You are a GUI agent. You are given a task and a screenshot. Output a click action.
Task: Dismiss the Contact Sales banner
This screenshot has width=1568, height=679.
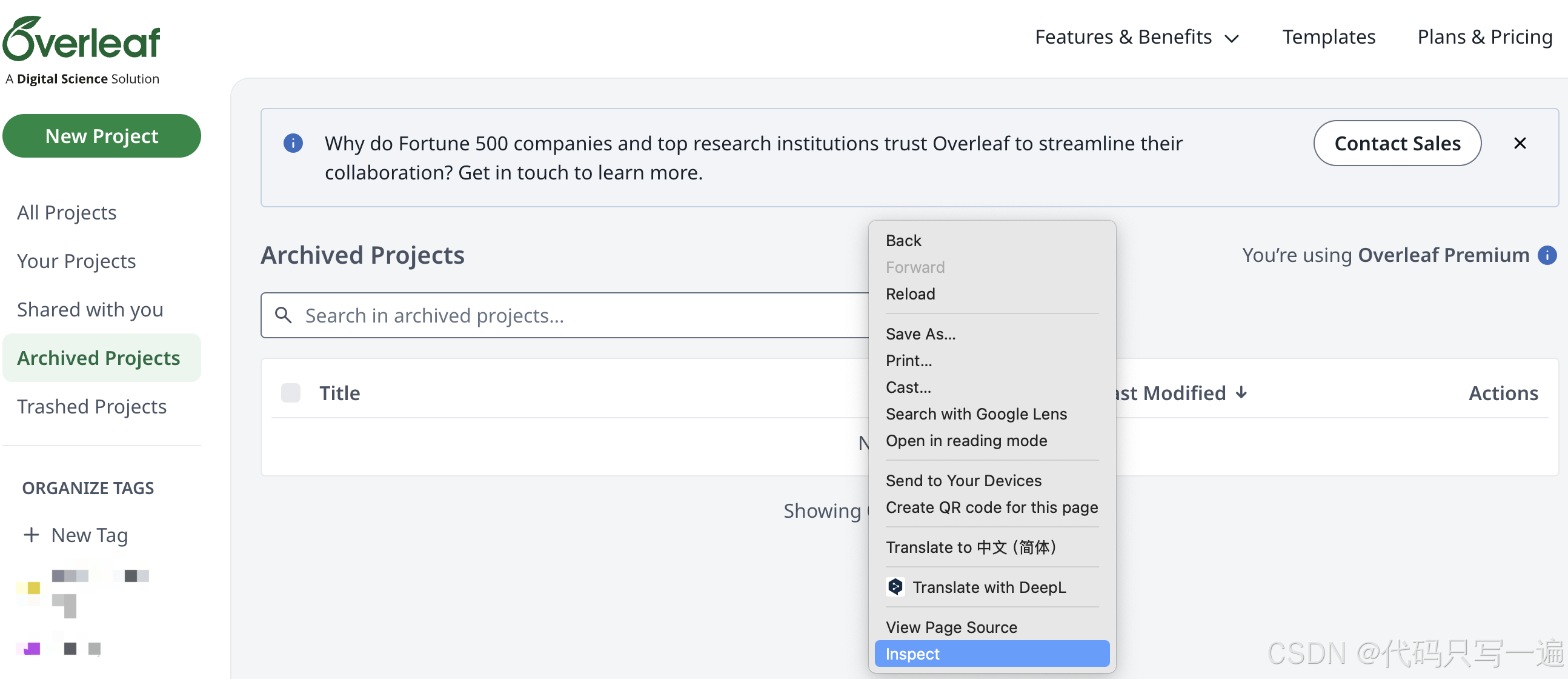1520,143
